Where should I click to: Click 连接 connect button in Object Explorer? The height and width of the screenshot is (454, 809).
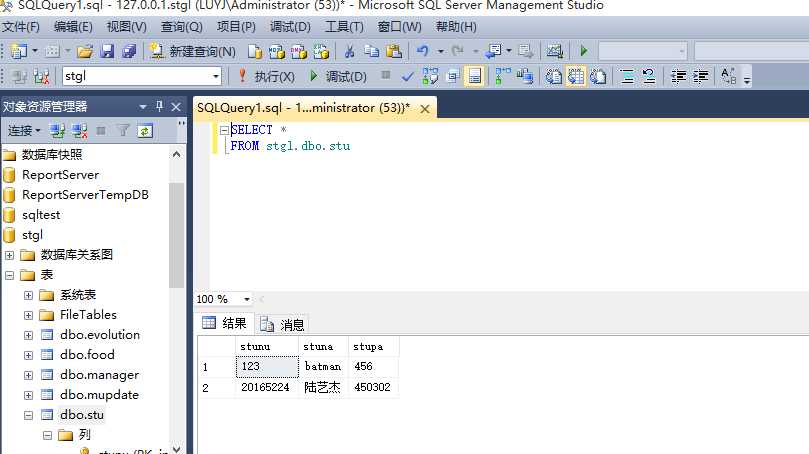[x=24, y=131]
